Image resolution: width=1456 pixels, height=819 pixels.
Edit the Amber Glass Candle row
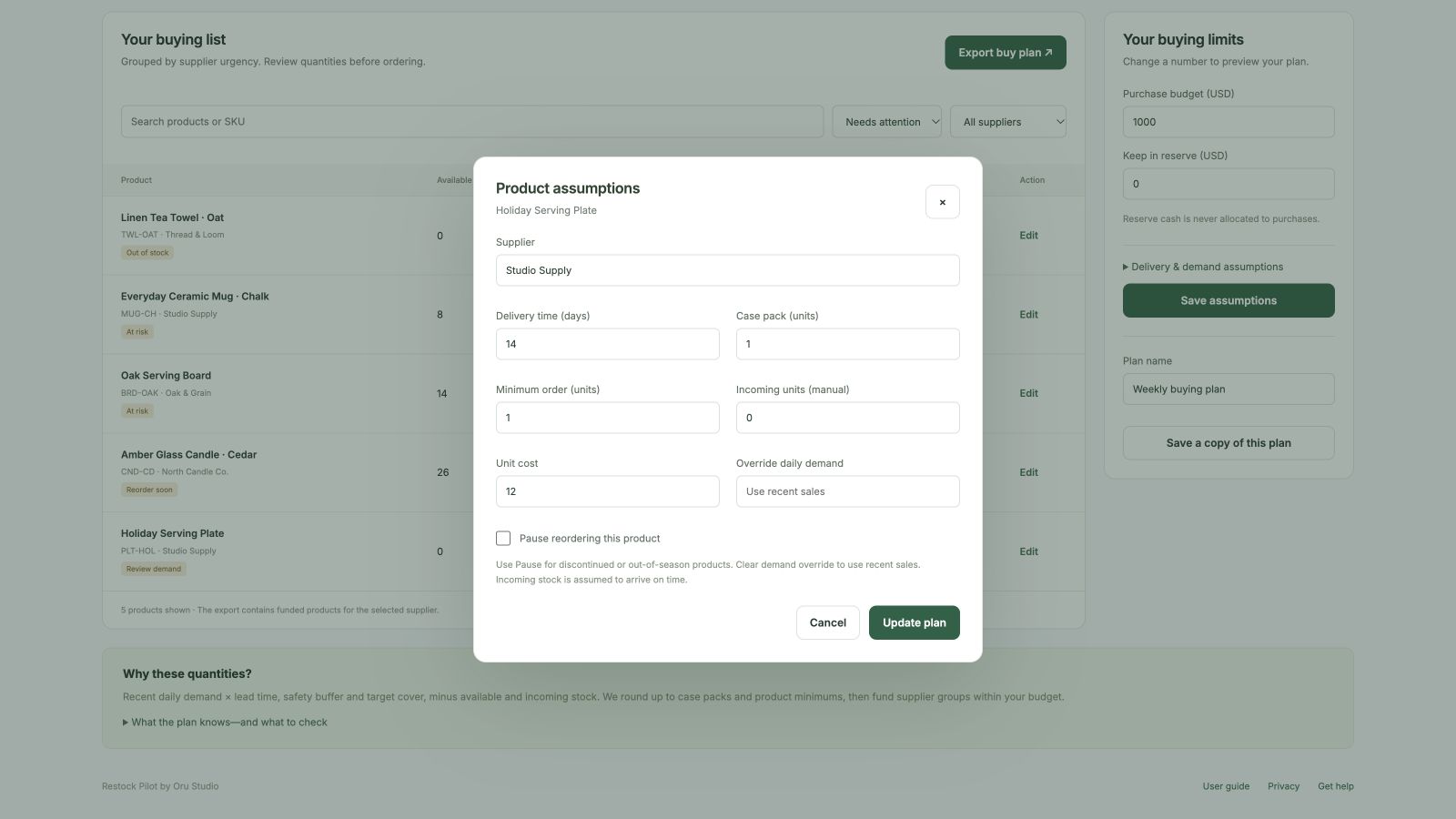[1028, 473]
